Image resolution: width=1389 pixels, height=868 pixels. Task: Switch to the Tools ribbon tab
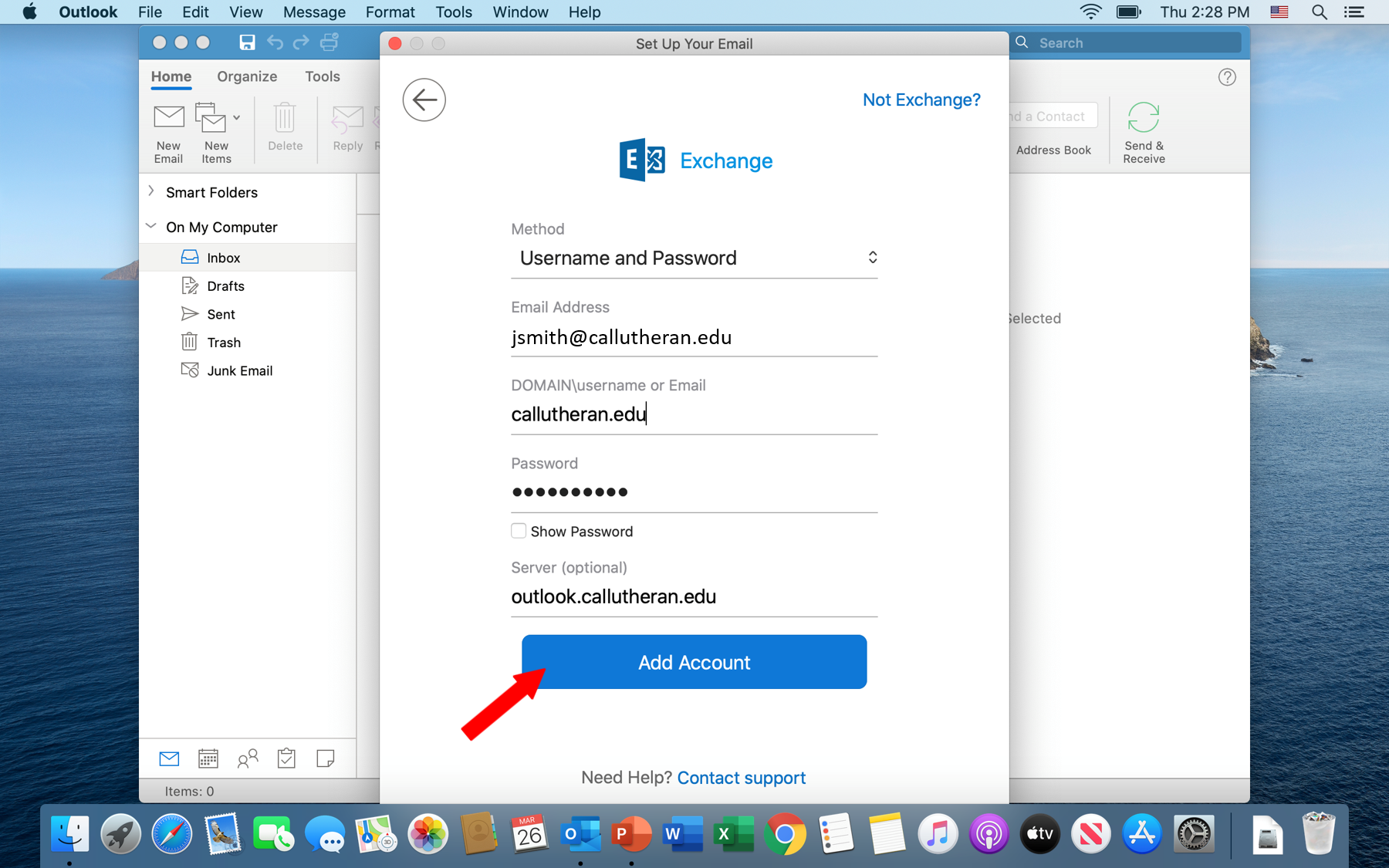(x=323, y=76)
